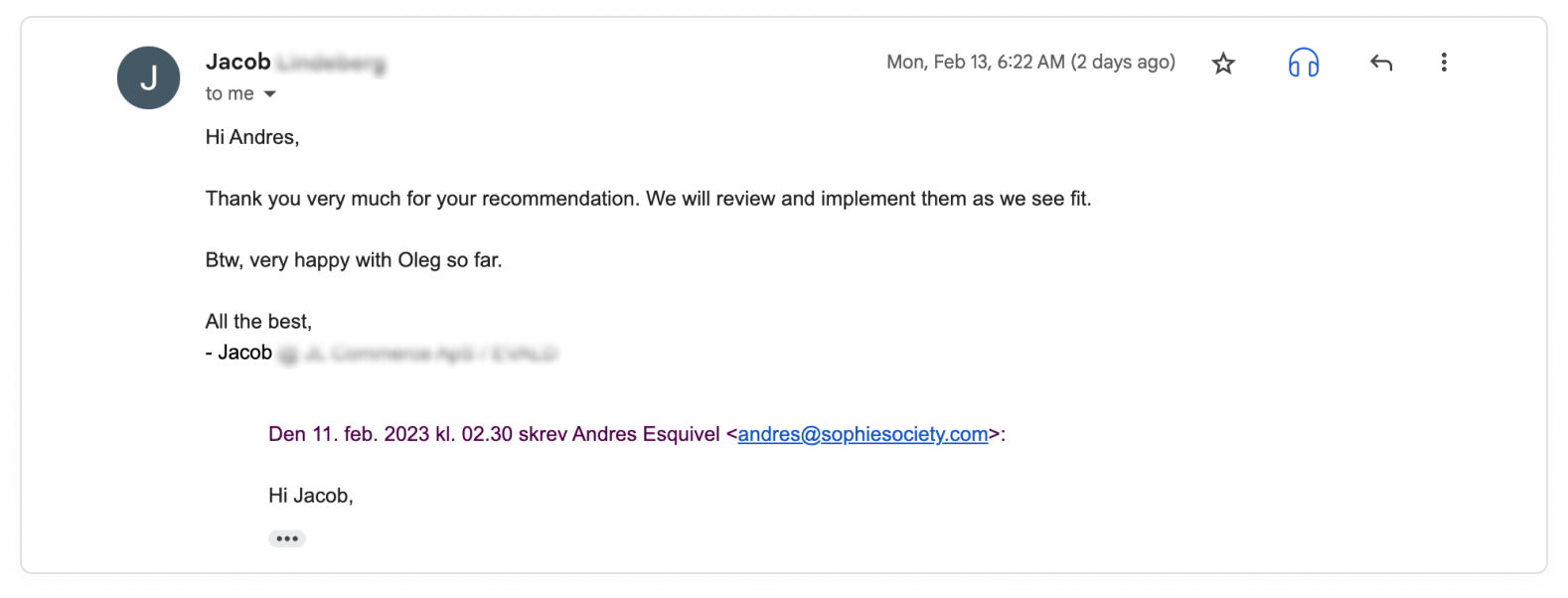The width and height of the screenshot is (1568, 598).
Task: Open the three-dot More options menu
Action: 1444,63
